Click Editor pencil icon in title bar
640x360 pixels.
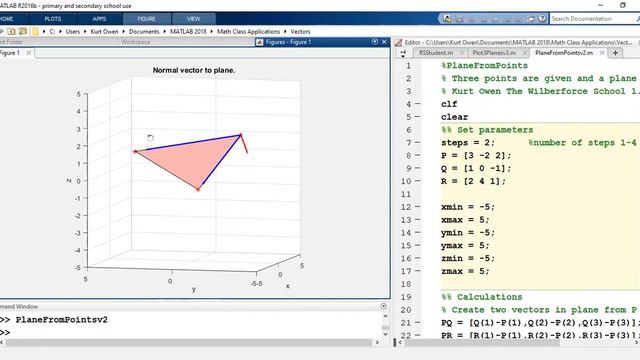click(398, 42)
